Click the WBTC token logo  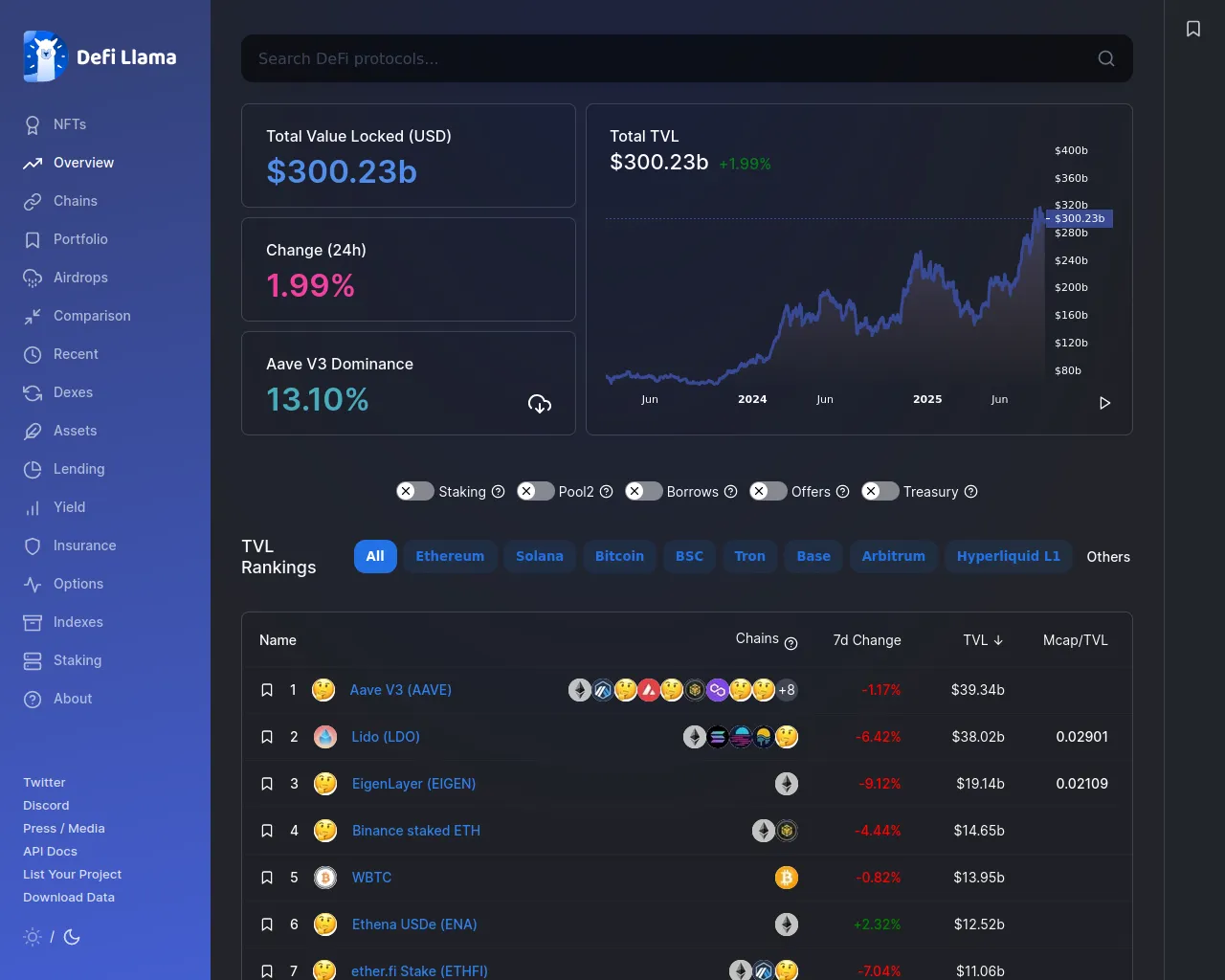325,878
